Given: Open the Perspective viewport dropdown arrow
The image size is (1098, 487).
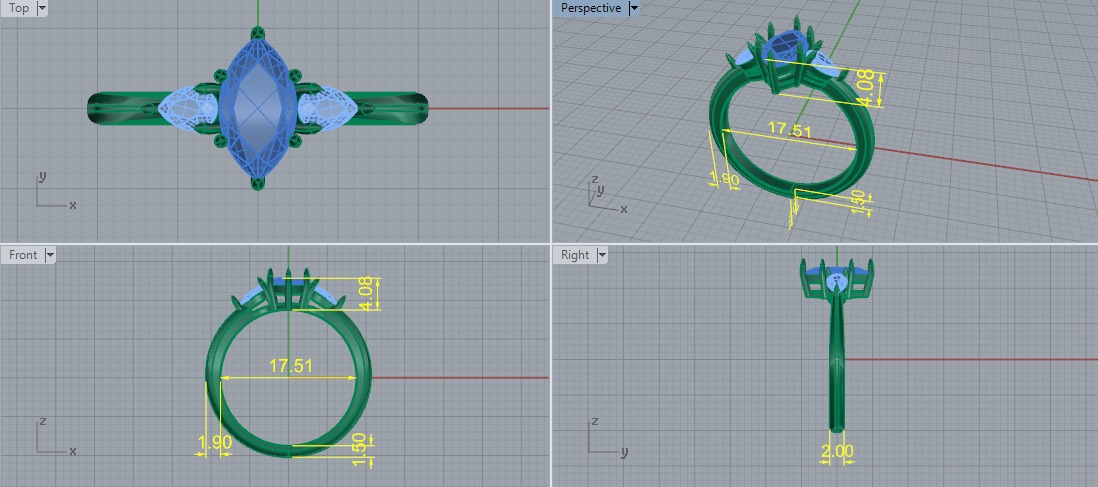Looking at the screenshot, I should point(634,8).
